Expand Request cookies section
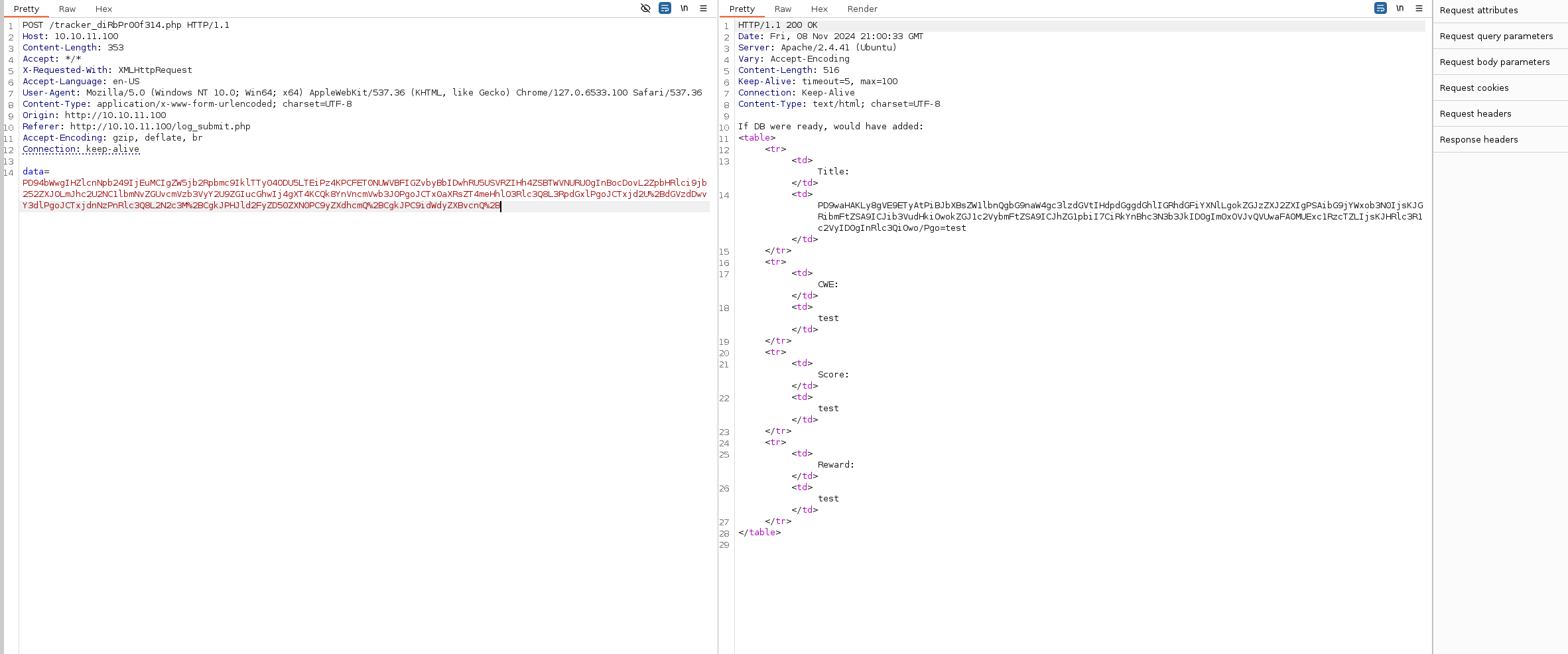 (1500, 88)
